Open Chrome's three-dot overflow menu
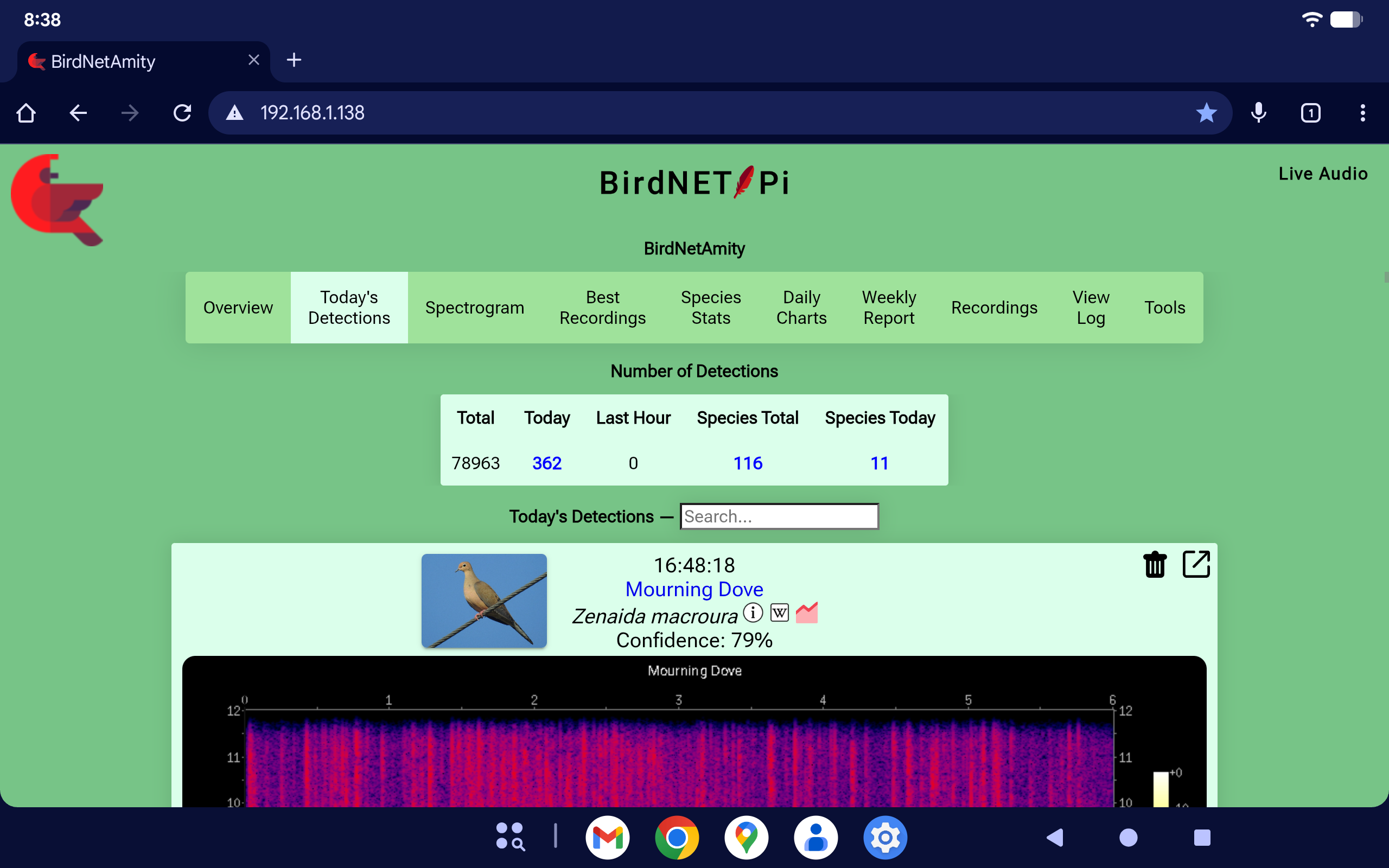The width and height of the screenshot is (1389, 868). 1362,112
